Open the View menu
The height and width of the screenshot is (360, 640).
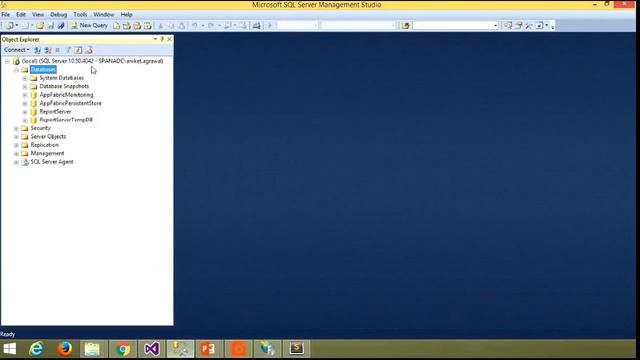click(x=38, y=14)
